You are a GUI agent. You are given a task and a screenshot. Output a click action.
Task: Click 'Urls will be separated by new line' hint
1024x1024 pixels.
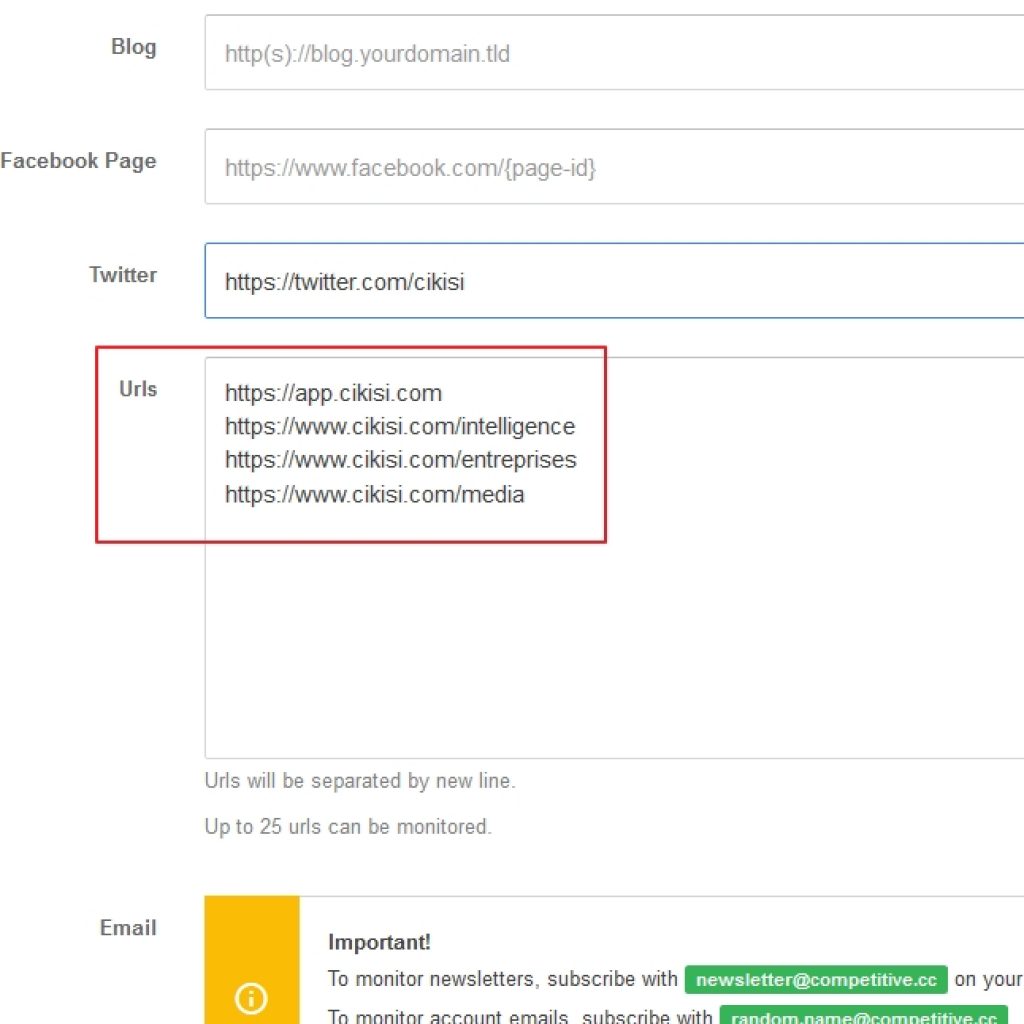(360, 780)
